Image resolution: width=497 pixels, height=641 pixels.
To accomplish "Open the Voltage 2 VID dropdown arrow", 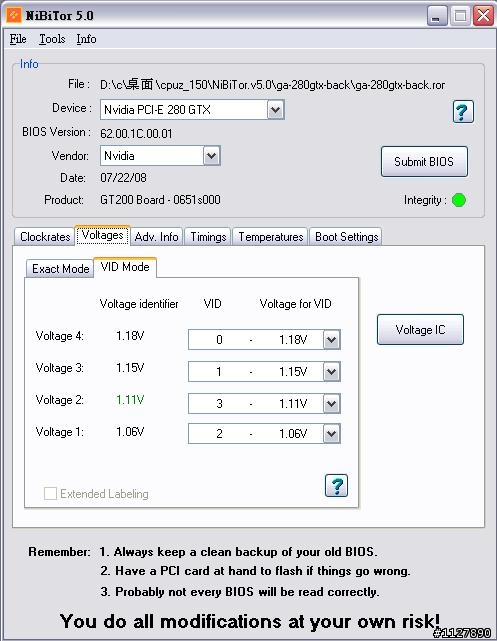I will 331,404.
